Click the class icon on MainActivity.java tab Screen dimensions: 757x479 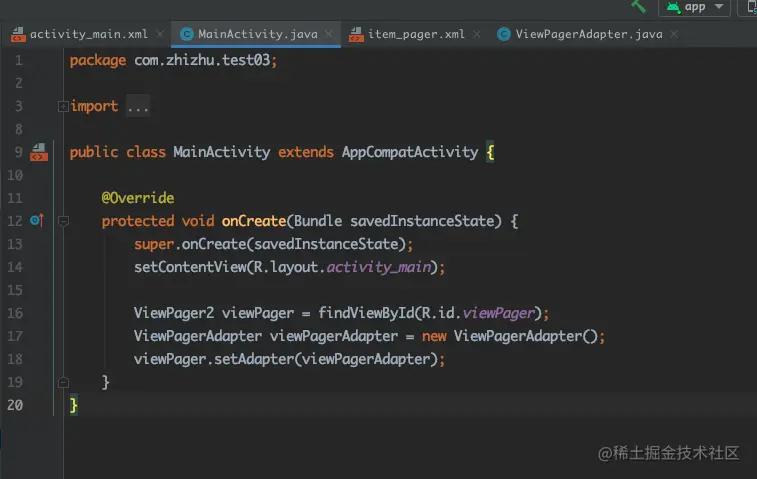click(x=187, y=34)
